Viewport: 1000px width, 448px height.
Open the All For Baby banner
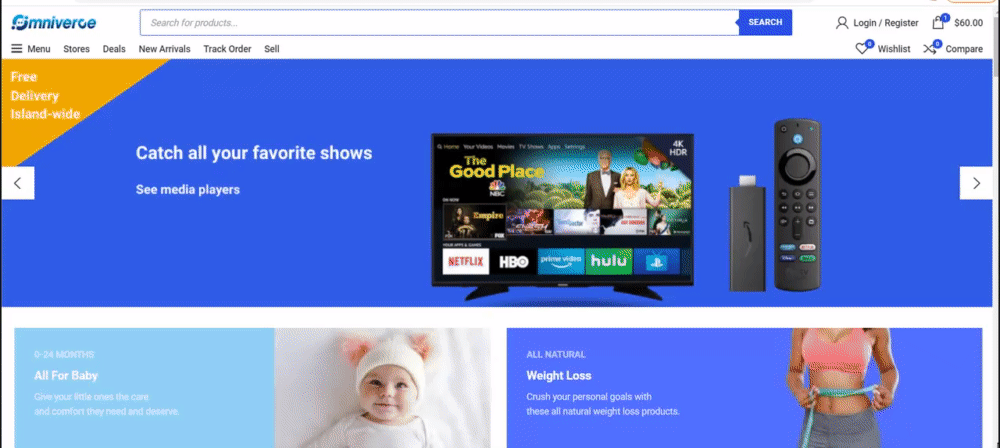[x=253, y=388]
